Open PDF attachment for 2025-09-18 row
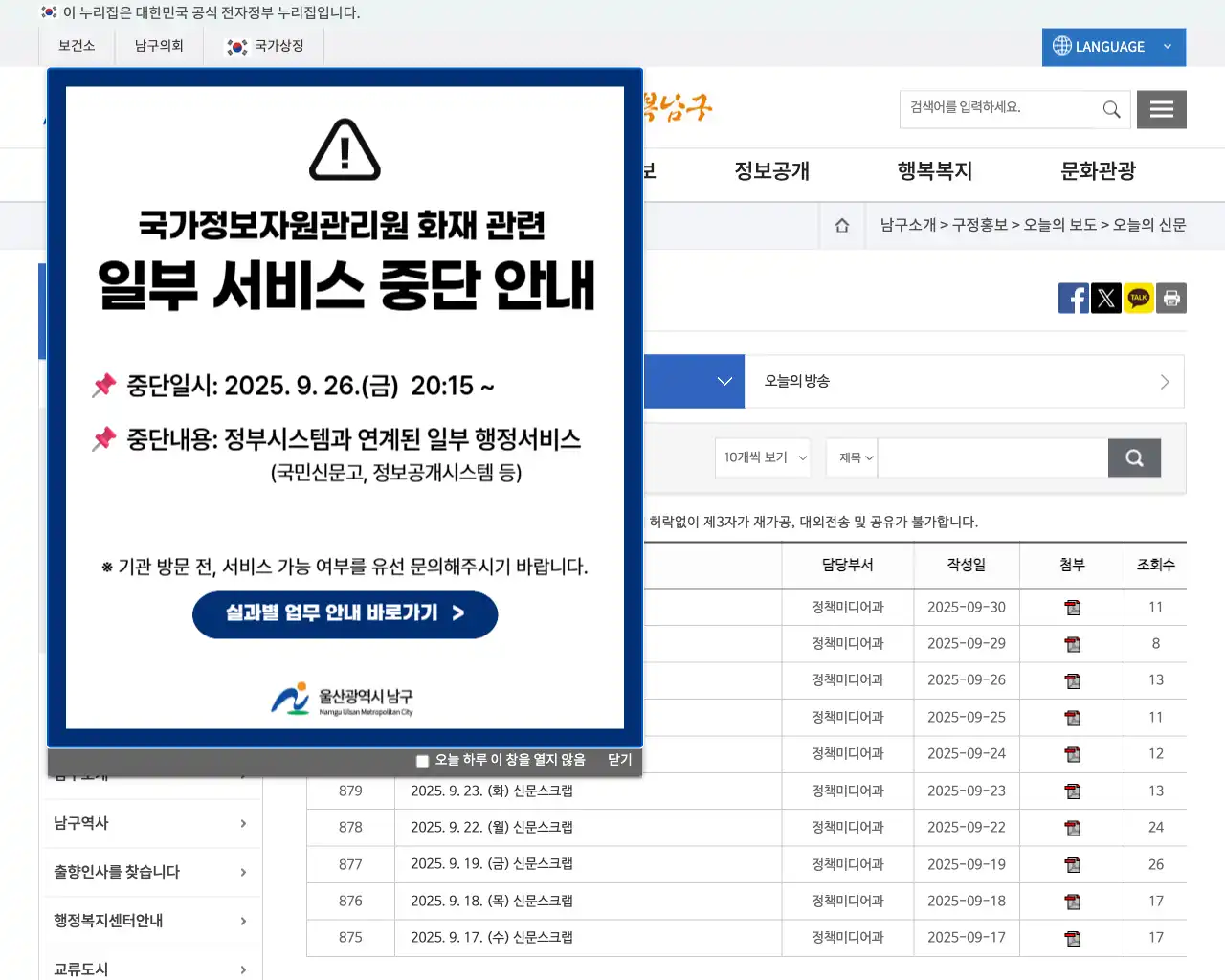 1073,902
